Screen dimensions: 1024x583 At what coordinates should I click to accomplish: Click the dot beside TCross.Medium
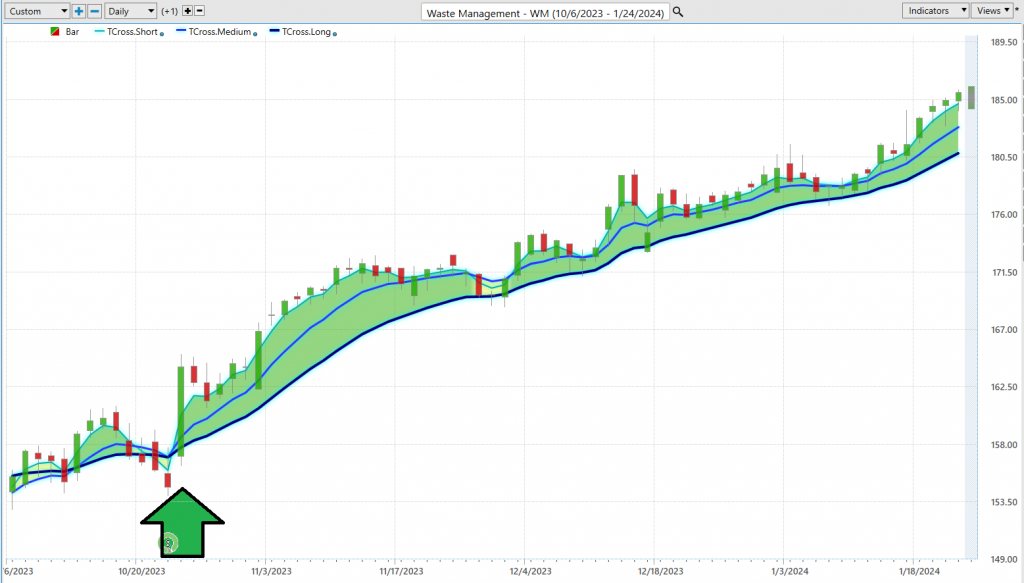coord(255,34)
